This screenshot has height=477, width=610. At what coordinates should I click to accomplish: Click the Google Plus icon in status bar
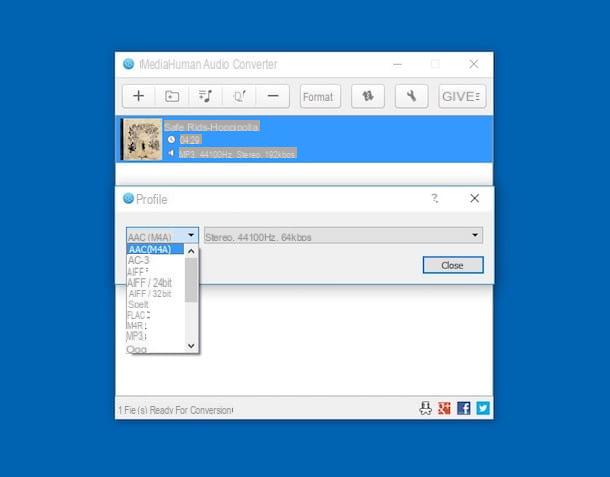point(444,408)
